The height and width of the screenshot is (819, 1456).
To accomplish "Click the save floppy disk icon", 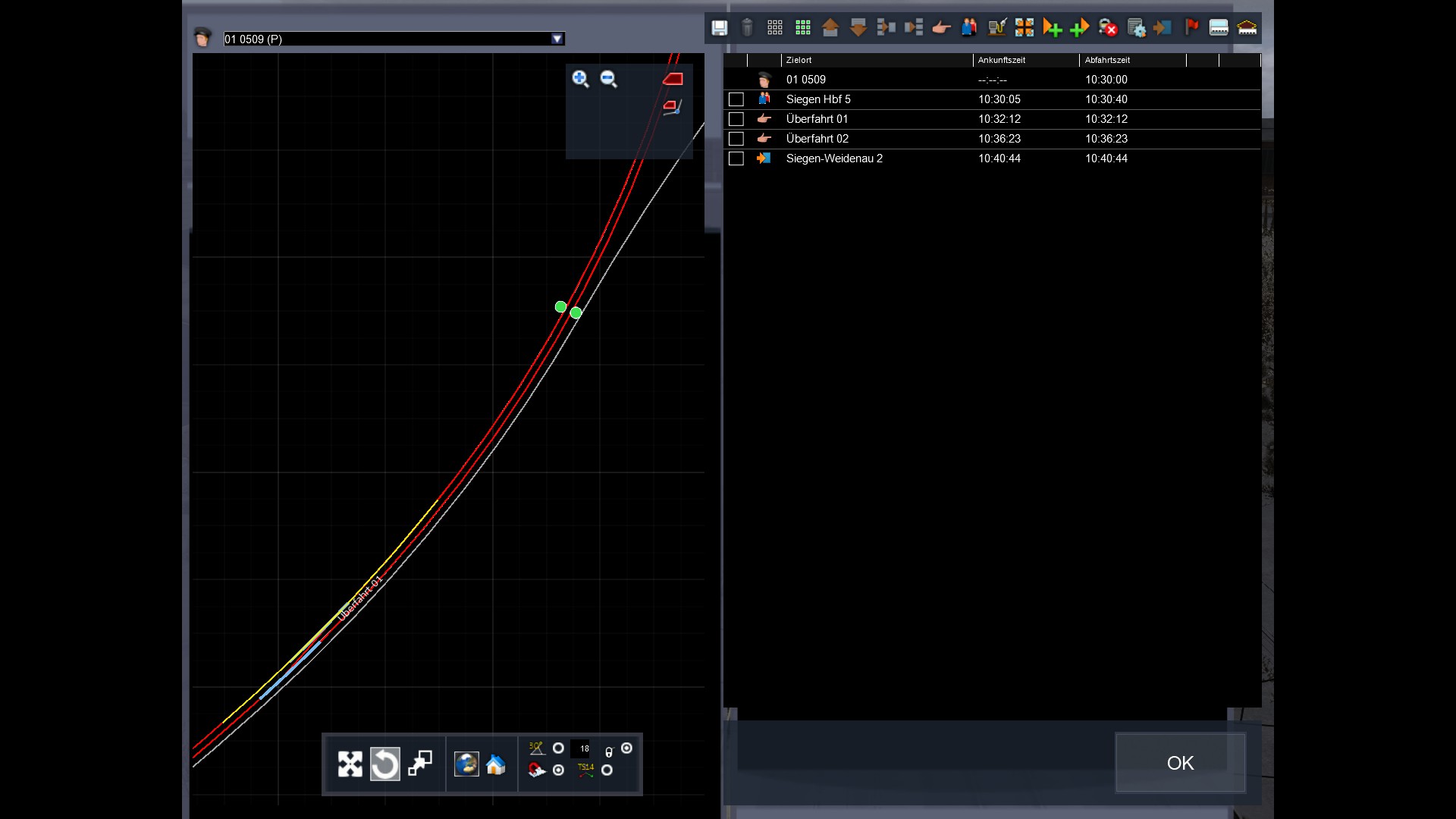I will click(x=719, y=28).
